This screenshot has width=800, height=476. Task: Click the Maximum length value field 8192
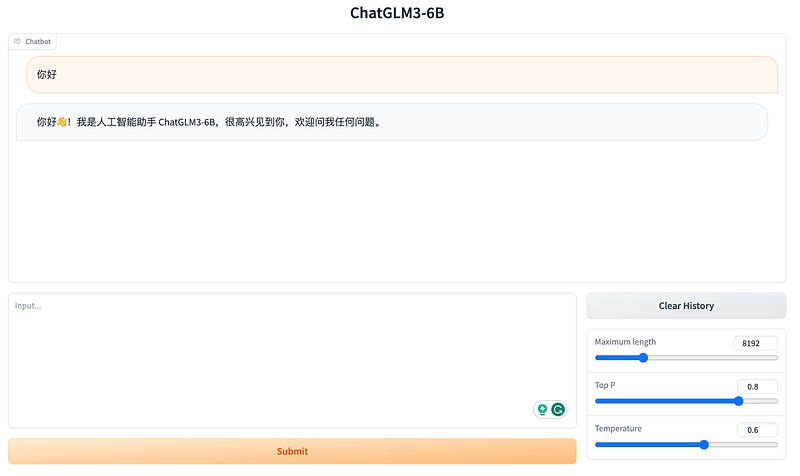tap(756, 343)
